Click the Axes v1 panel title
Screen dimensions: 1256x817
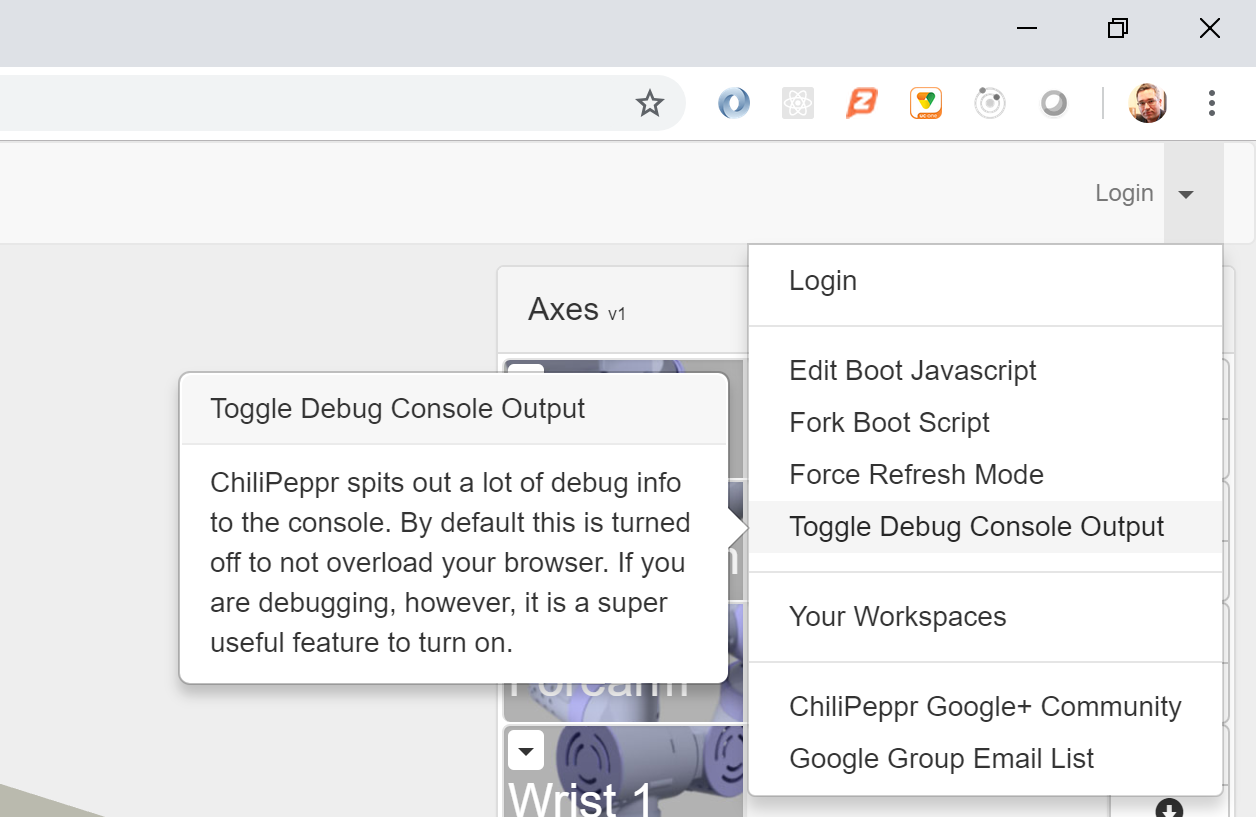point(576,310)
